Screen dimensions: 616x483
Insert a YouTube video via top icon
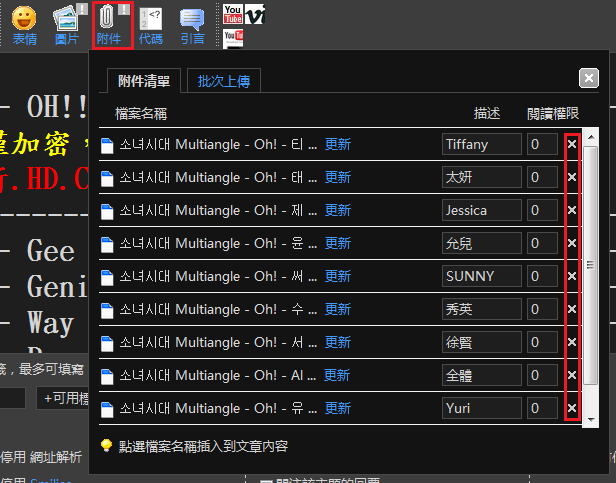pos(233,14)
